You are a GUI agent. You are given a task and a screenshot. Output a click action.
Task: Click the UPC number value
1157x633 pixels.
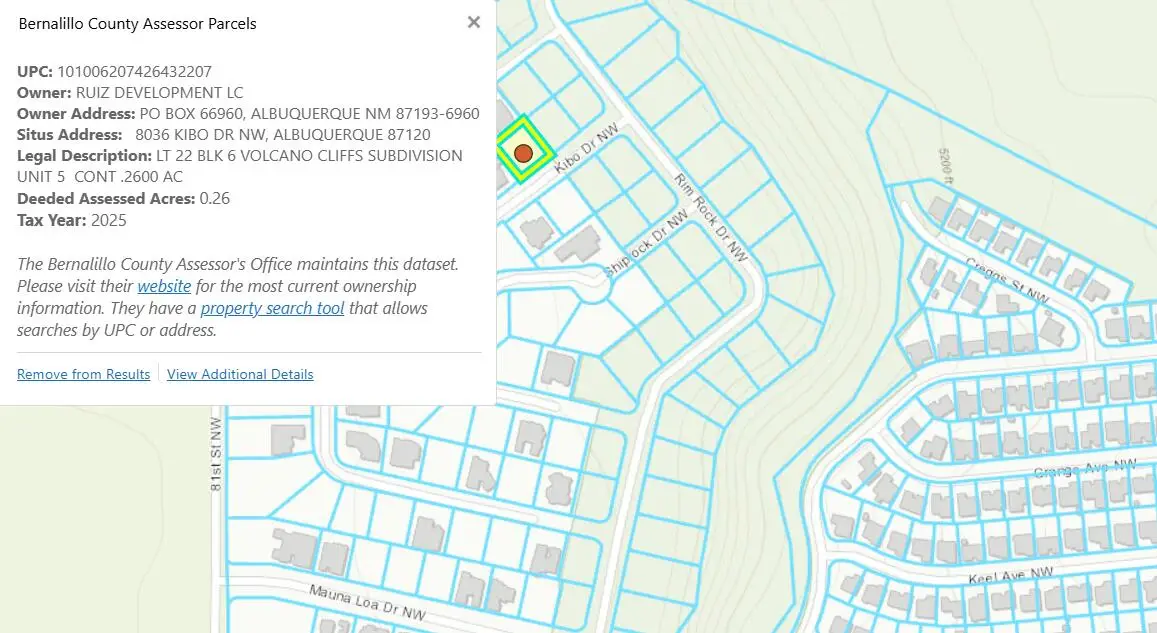click(x=134, y=71)
